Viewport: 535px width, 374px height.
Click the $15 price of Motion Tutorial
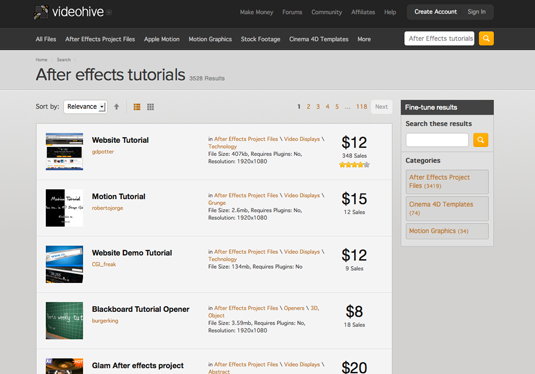click(354, 199)
